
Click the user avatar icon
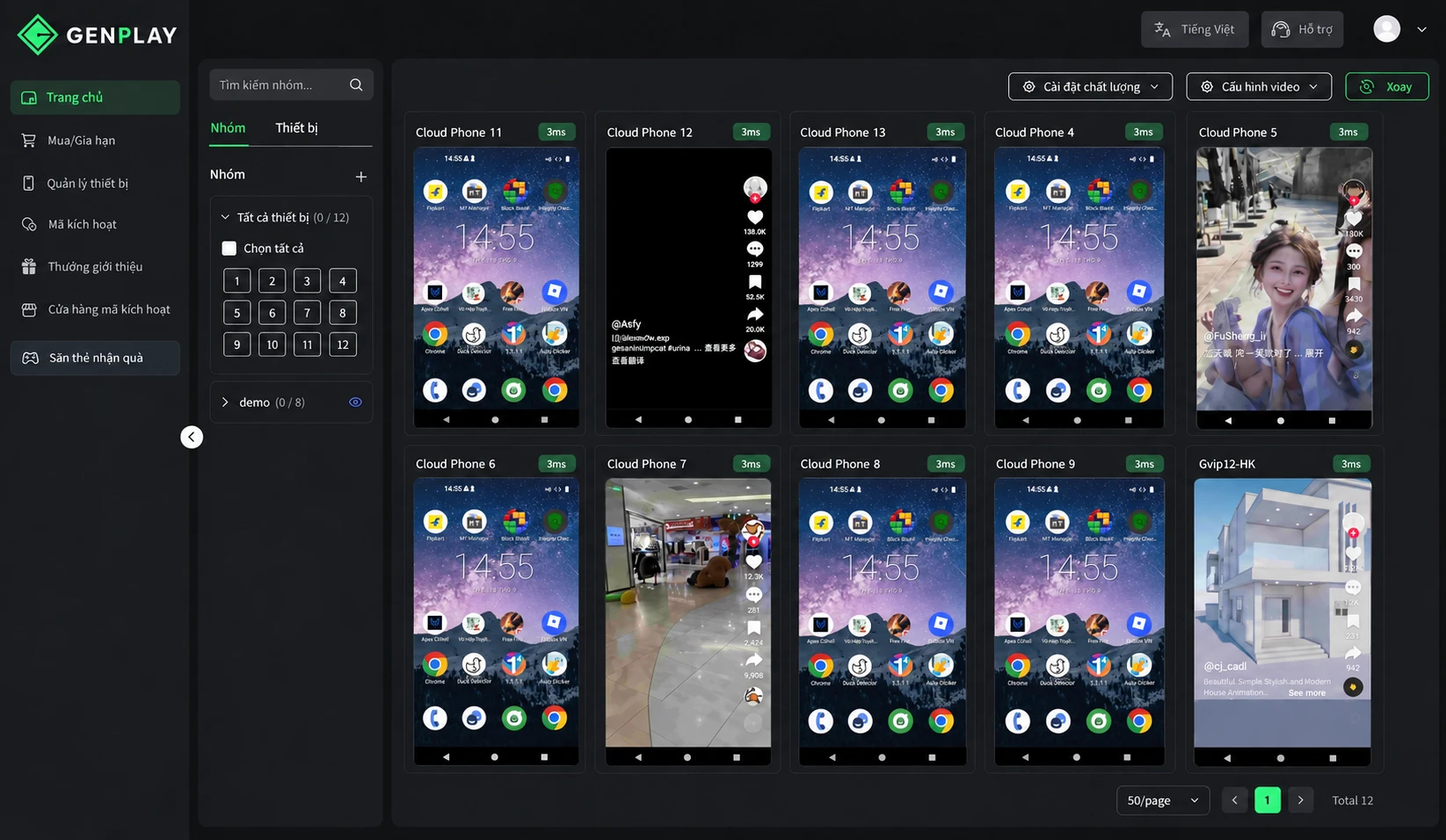click(x=1387, y=29)
